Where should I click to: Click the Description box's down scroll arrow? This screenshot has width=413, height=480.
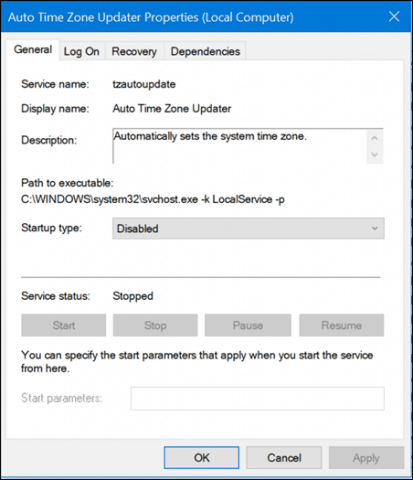pyautogui.click(x=375, y=155)
